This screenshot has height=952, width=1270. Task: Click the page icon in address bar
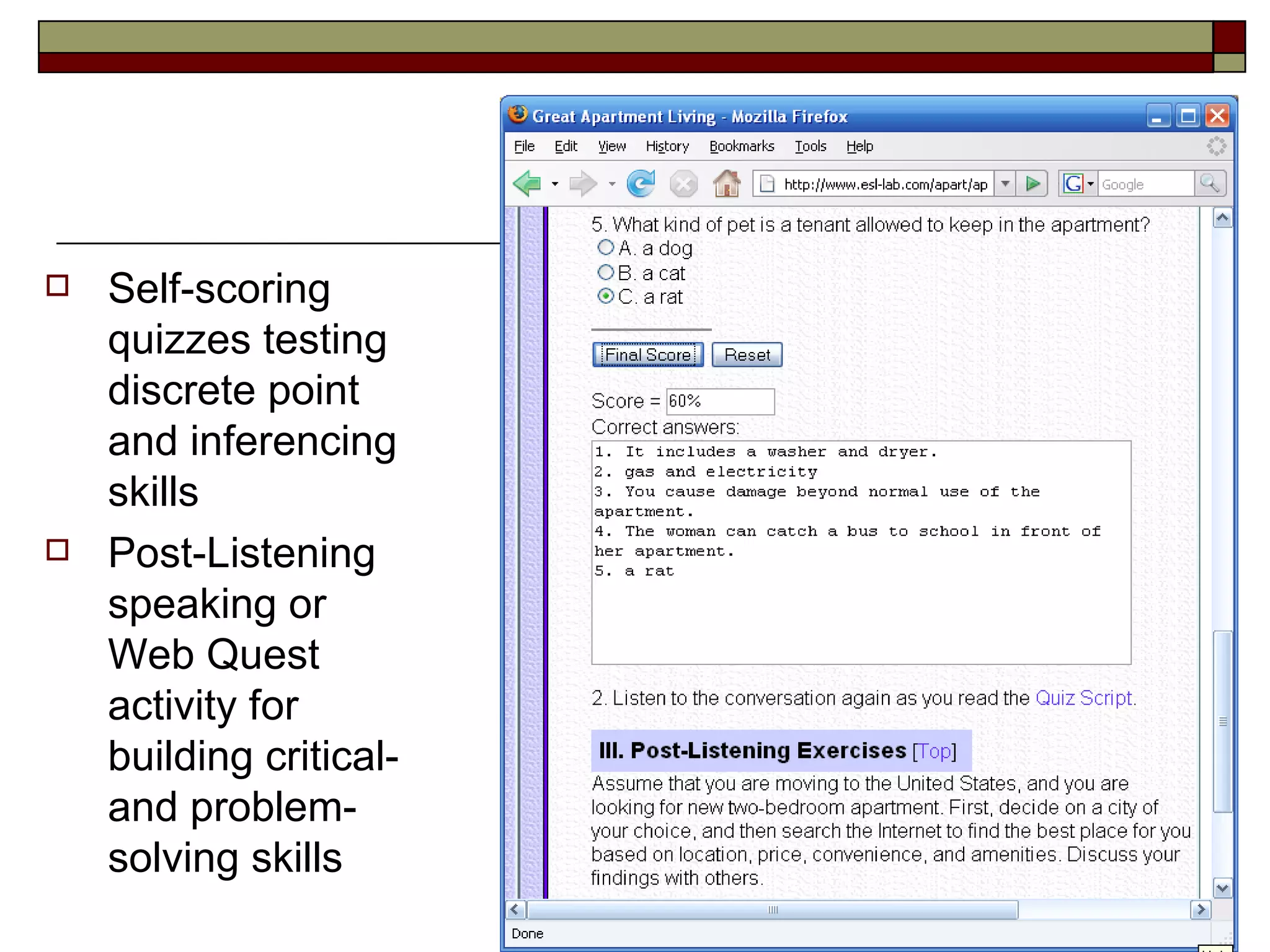(x=767, y=184)
